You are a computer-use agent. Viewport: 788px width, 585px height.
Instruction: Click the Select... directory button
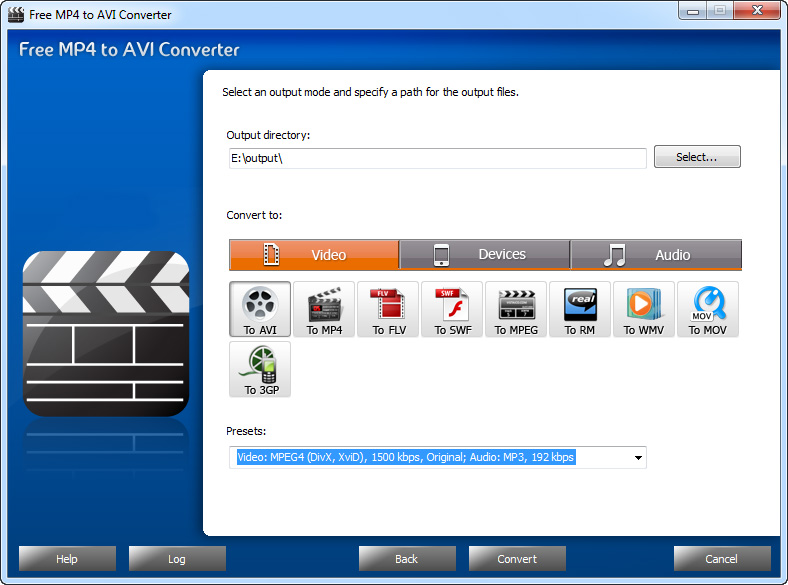[x=697, y=157]
